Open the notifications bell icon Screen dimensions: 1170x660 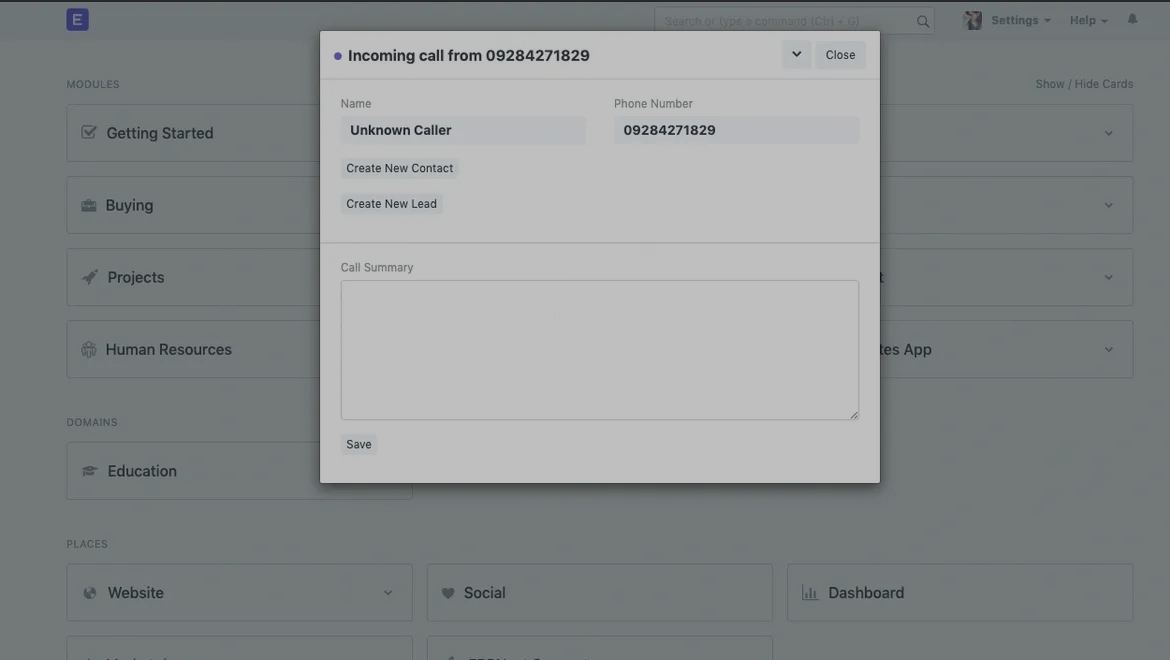1133,19
